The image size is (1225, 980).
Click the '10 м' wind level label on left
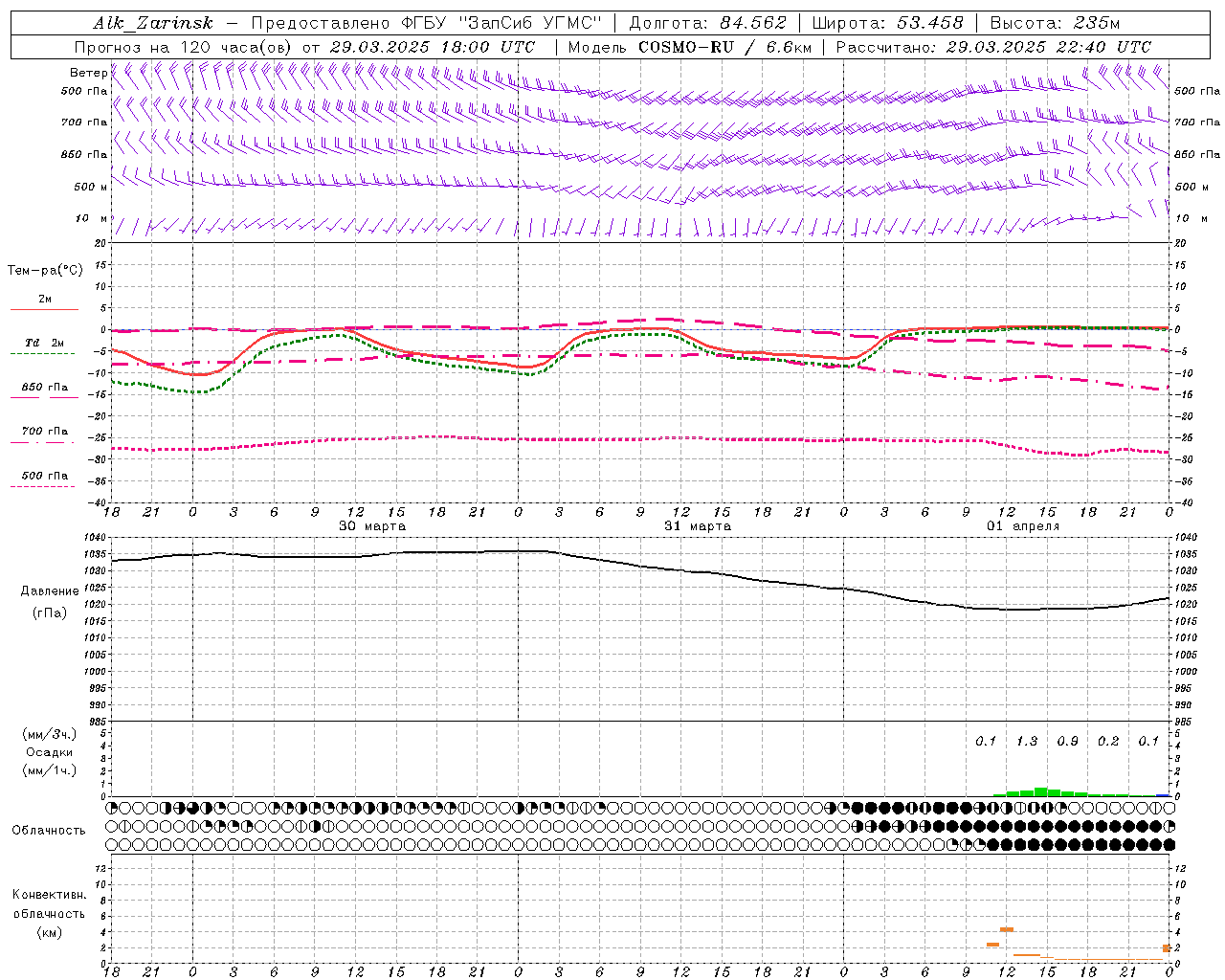pyautogui.click(x=92, y=218)
